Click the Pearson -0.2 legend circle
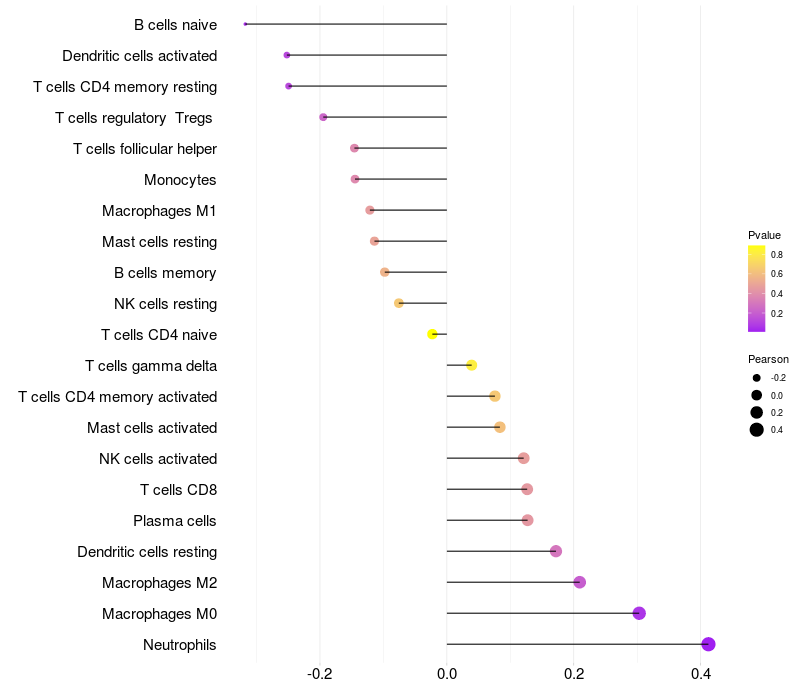Screen dimensions: 800x700 point(756,378)
